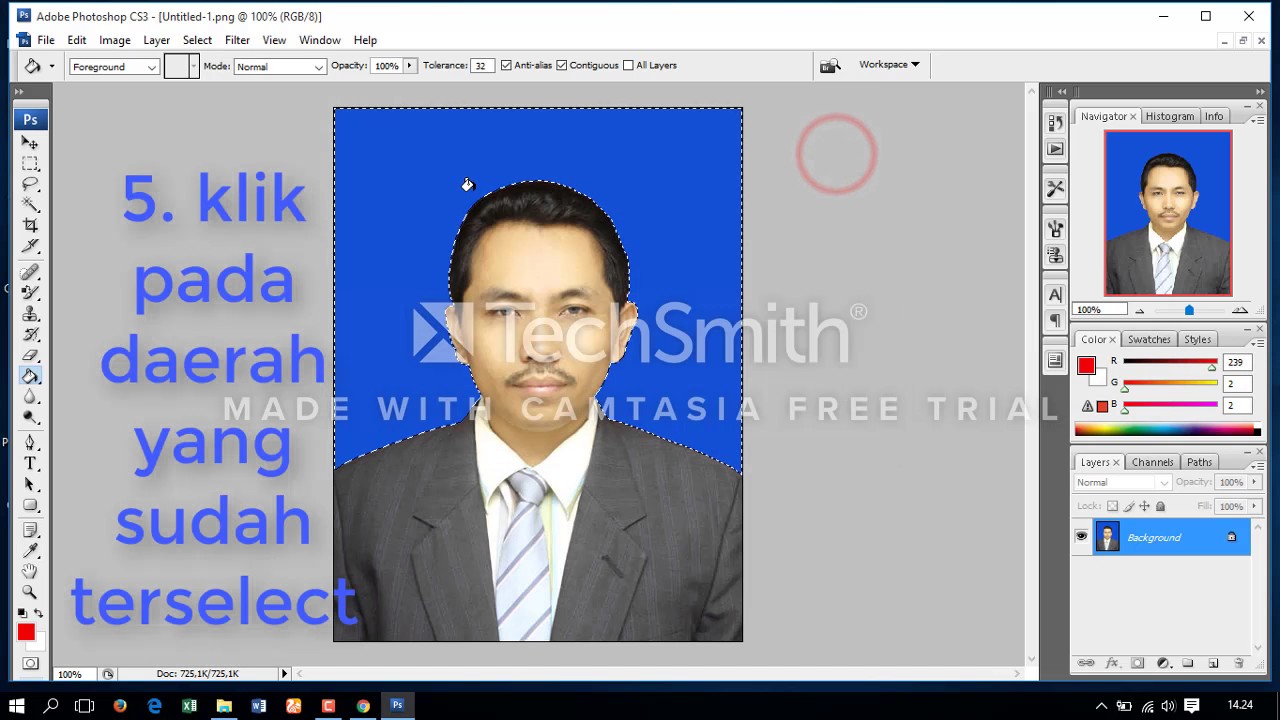Open the collapsed Character panel icon
Viewport: 1280px width, 720px height.
(x=1055, y=295)
